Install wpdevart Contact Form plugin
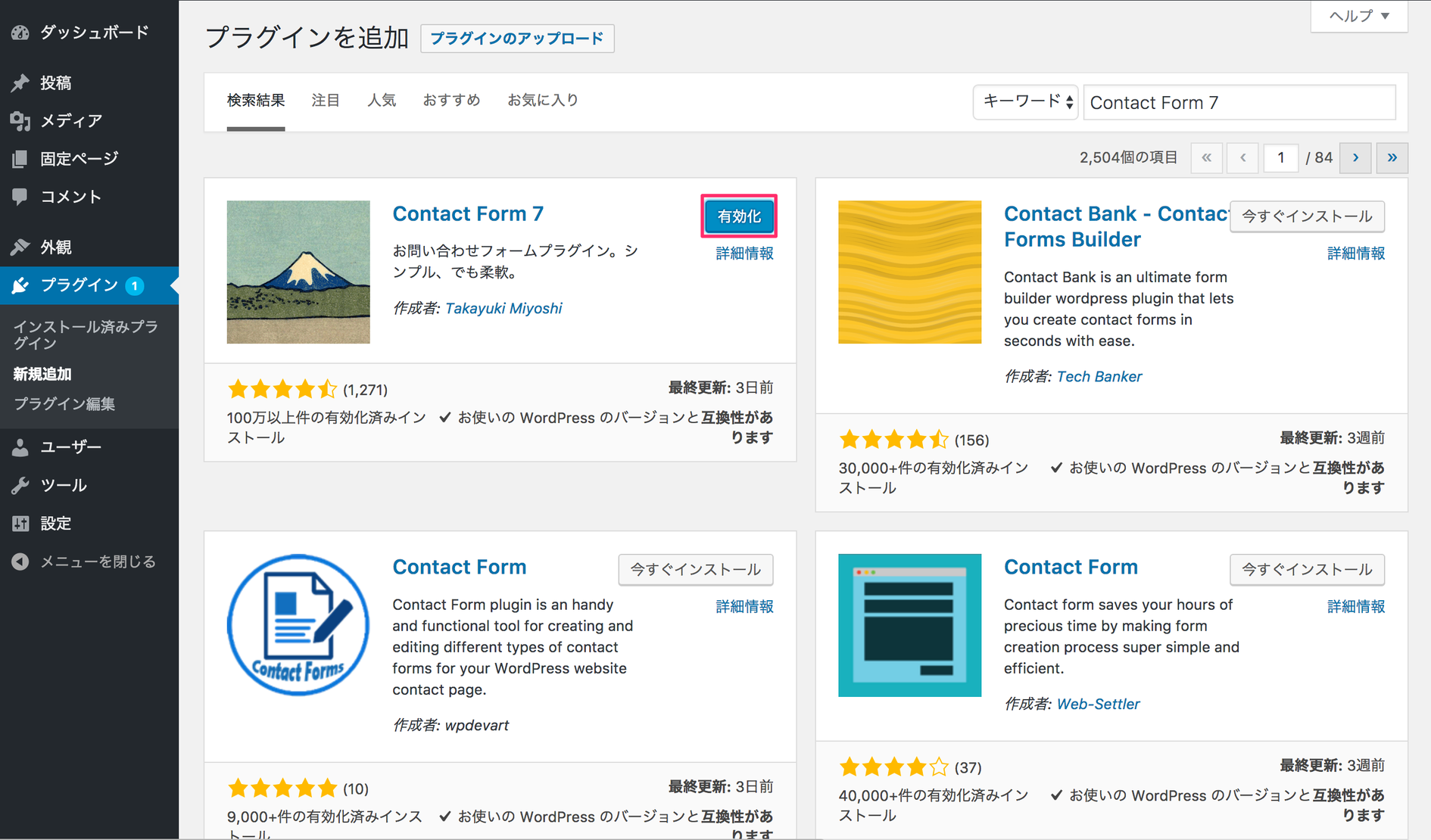Screen dimensions: 1431x840 pyautogui.click(x=695, y=570)
